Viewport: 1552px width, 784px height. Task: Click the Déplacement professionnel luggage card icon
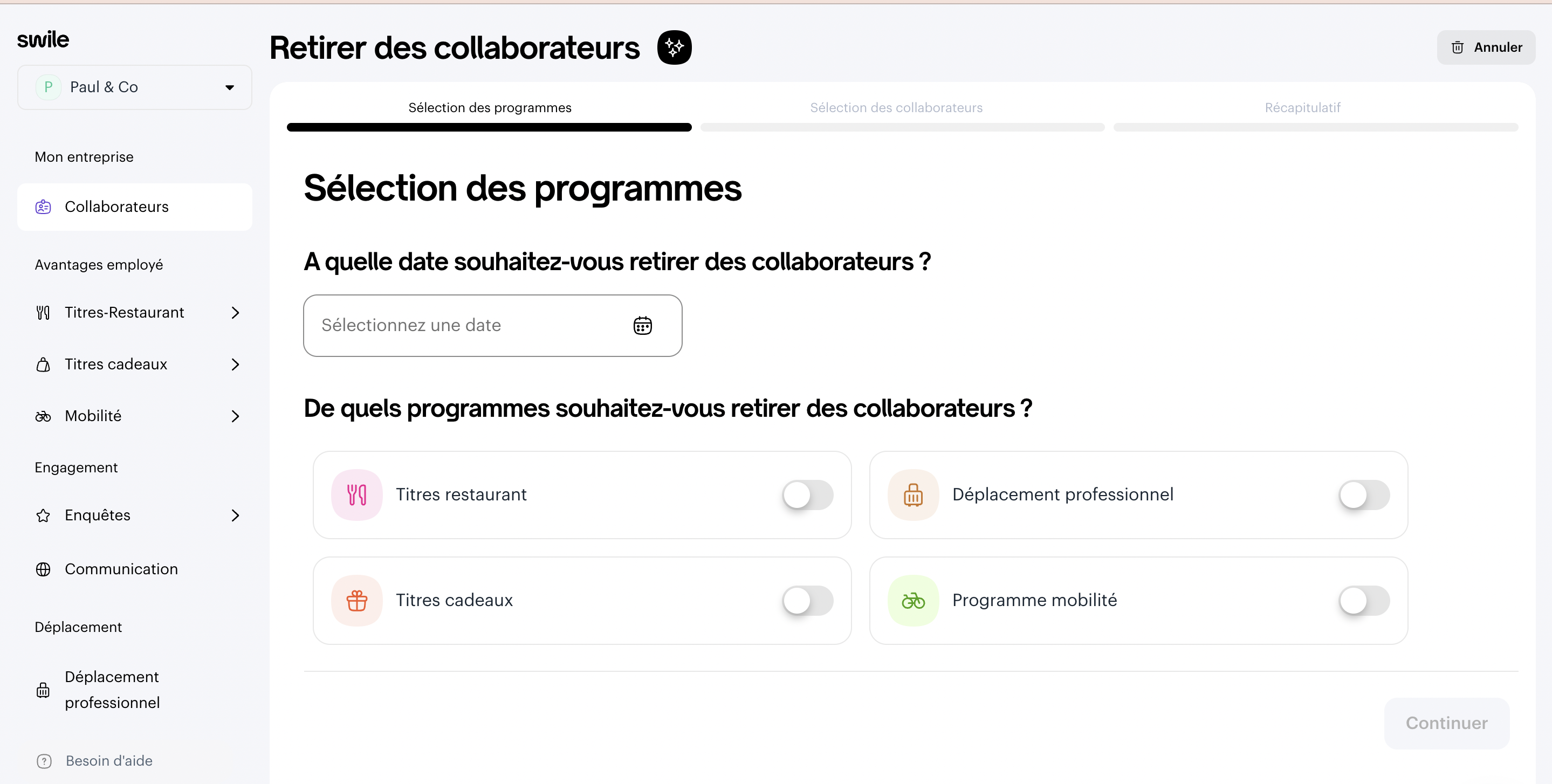[x=913, y=495]
